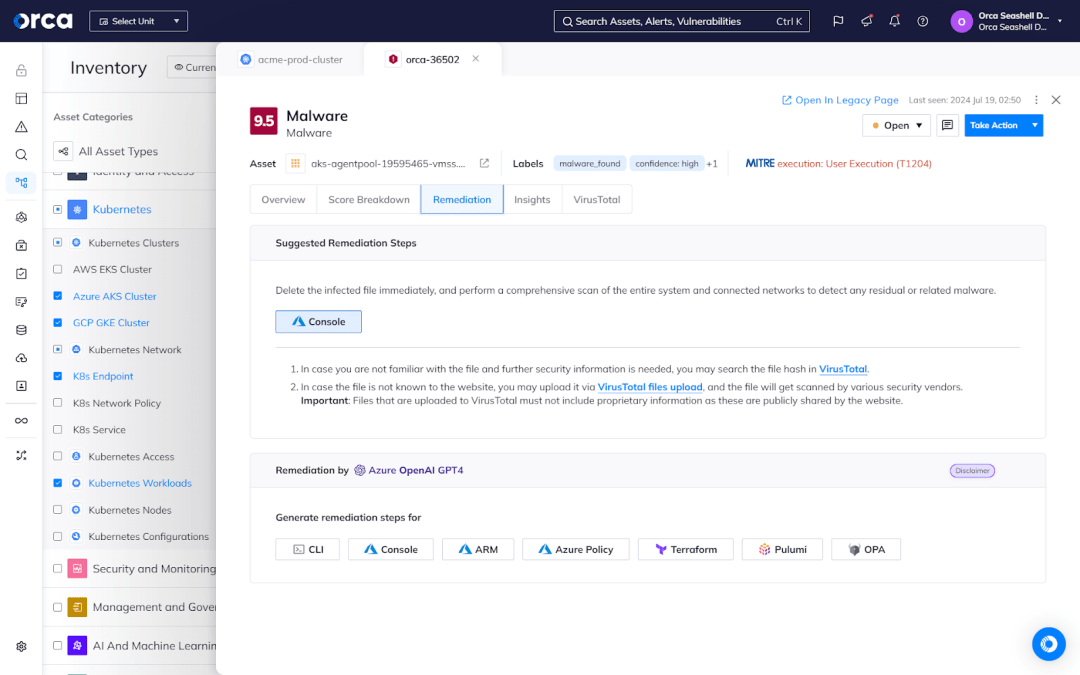Open the database icon in left sidebar
The width and height of the screenshot is (1080, 675).
[x=21, y=330]
